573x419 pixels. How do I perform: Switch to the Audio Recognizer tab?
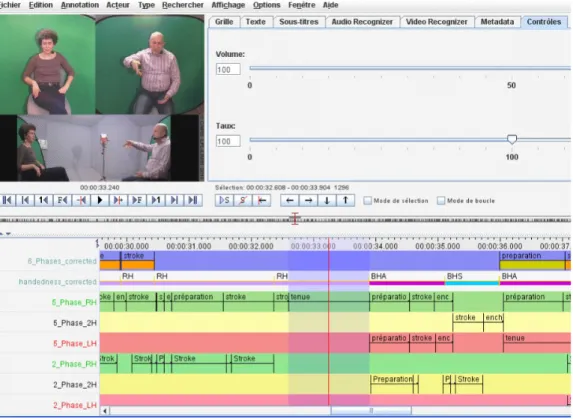[362, 22]
